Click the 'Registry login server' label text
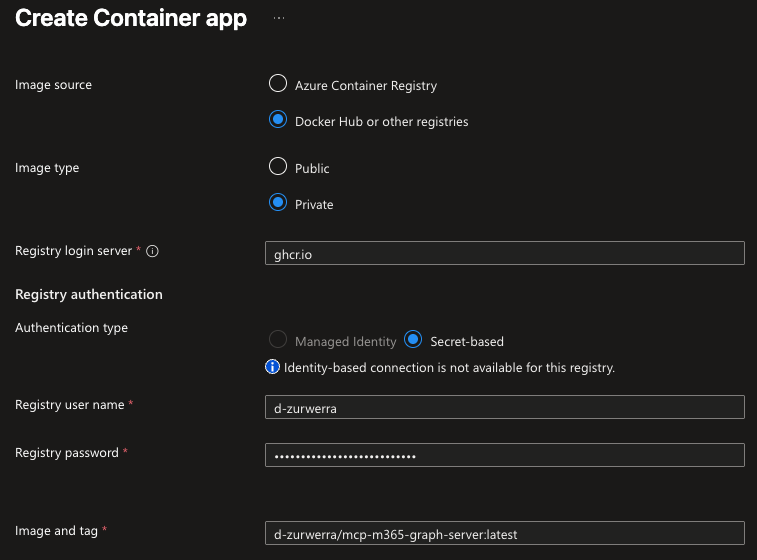Image resolution: width=757 pixels, height=560 pixels. (73, 251)
